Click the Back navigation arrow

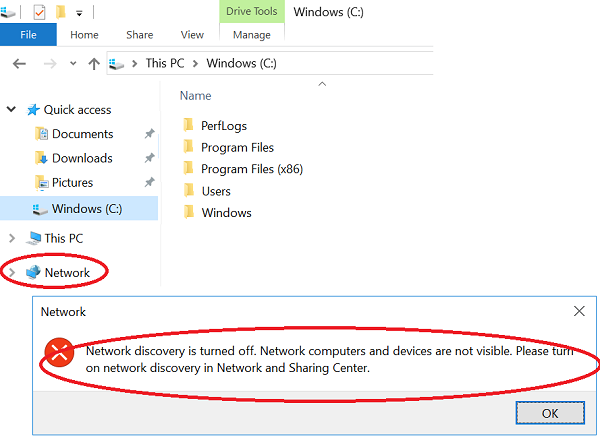(18, 63)
